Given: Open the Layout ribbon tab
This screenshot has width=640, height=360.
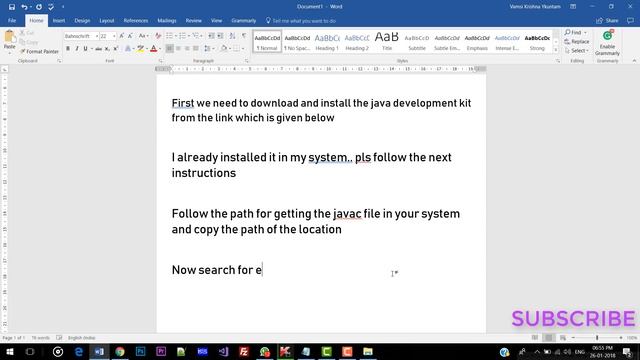Looking at the screenshot, I should point(107,20).
